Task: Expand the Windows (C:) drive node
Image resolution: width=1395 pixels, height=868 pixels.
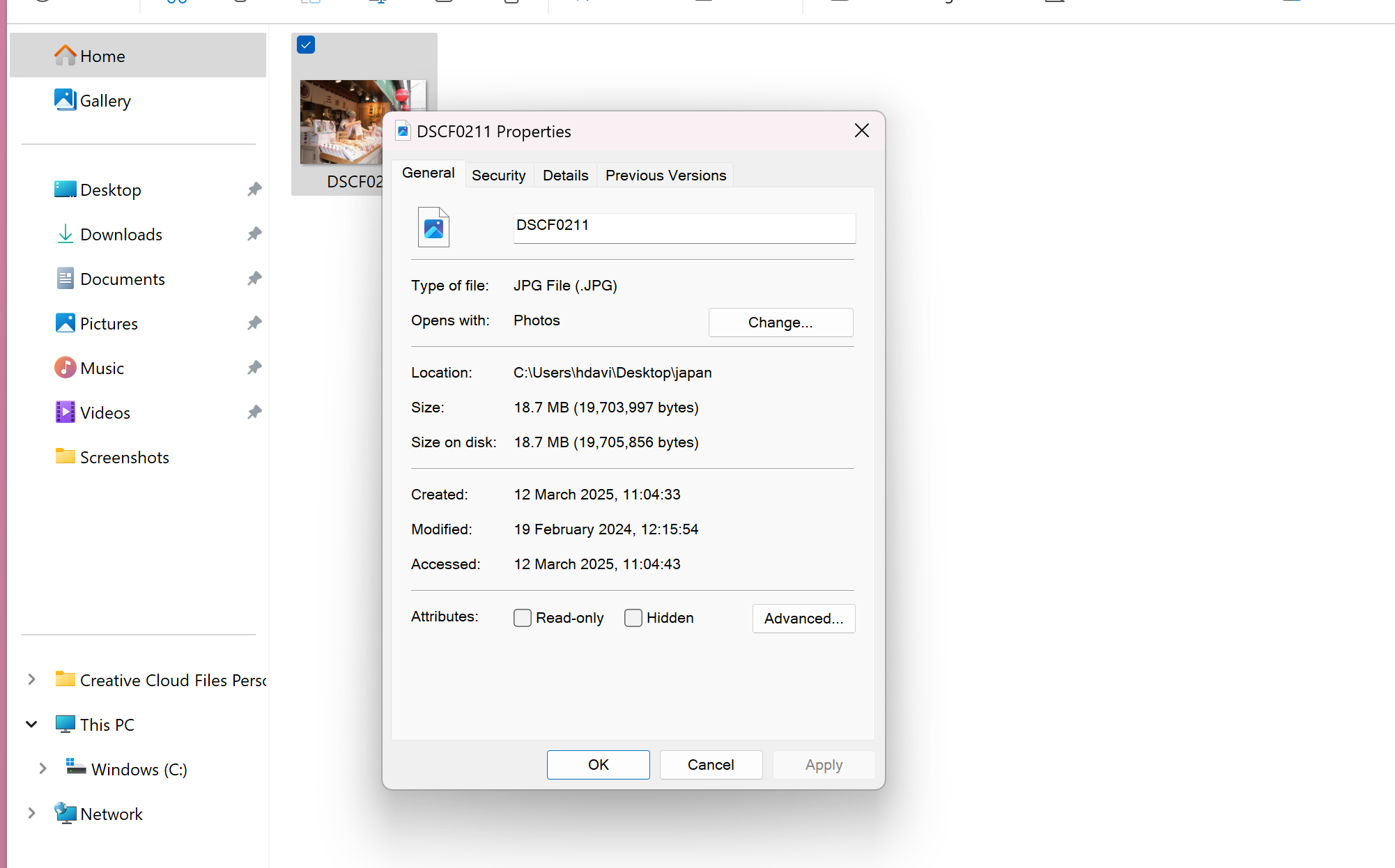Action: (43, 768)
